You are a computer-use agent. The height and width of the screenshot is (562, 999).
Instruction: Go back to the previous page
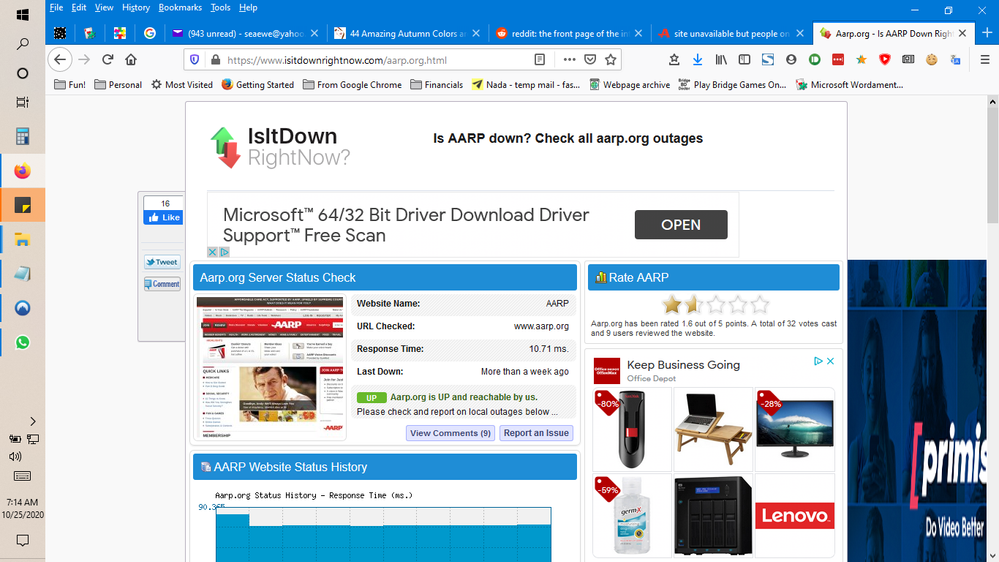click(x=60, y=60)
